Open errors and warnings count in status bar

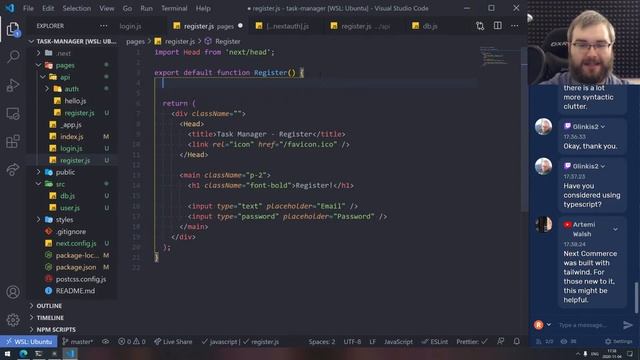[x=132, y=342]
